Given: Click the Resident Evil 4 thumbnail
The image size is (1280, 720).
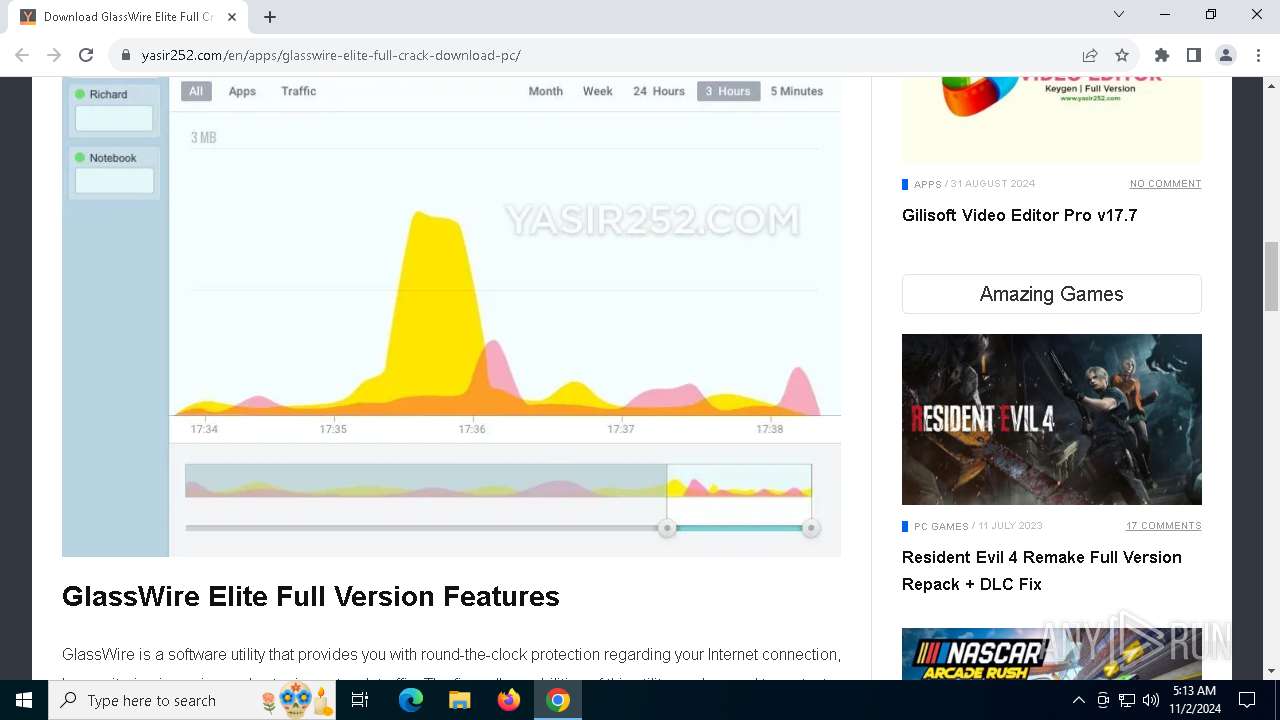Looking at the screenshot, I should (x=1052, y=419).
